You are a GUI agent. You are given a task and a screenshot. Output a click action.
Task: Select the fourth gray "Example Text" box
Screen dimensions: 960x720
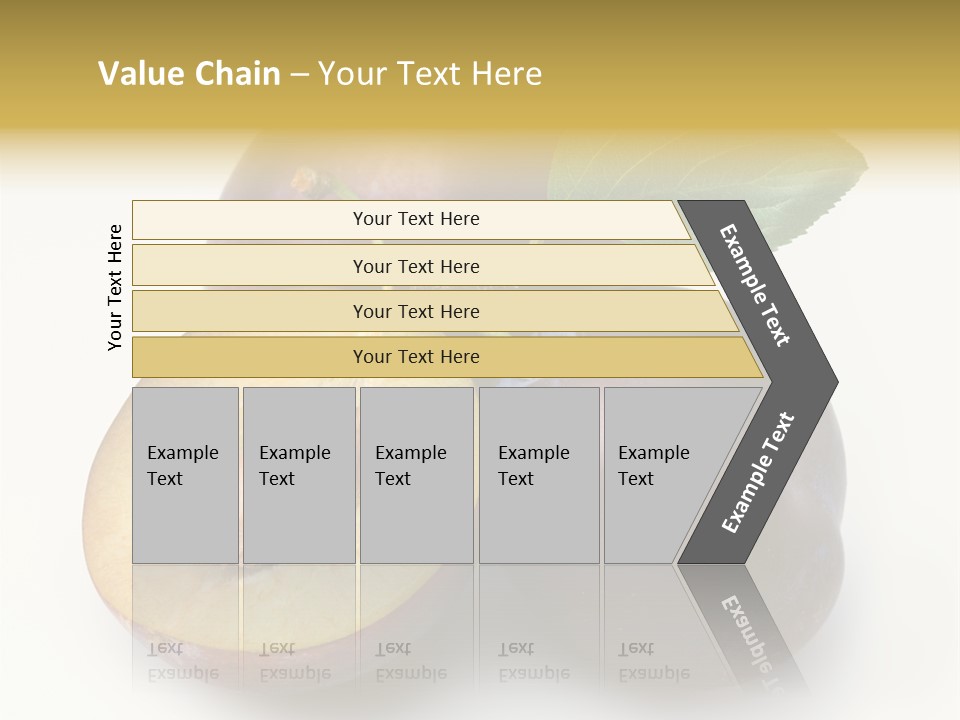(538, 475)
